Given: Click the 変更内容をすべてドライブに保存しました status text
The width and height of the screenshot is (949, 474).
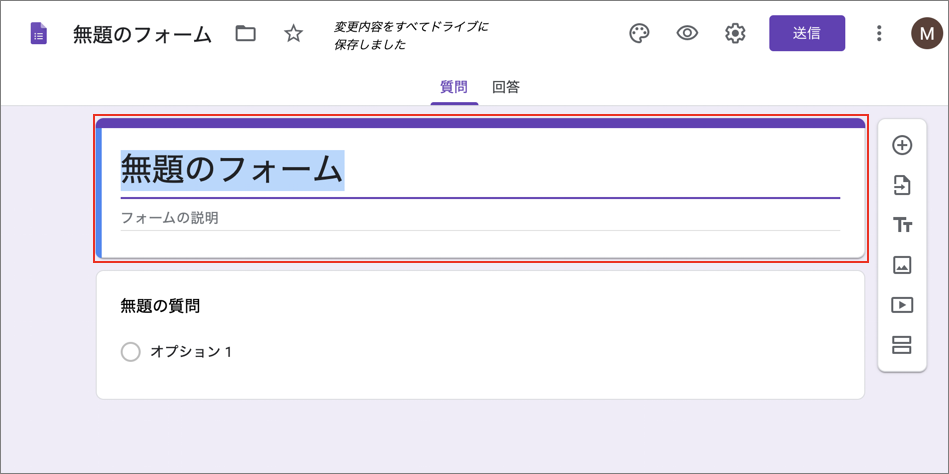Looking at the screenshot, I should [x=412, y=36].
